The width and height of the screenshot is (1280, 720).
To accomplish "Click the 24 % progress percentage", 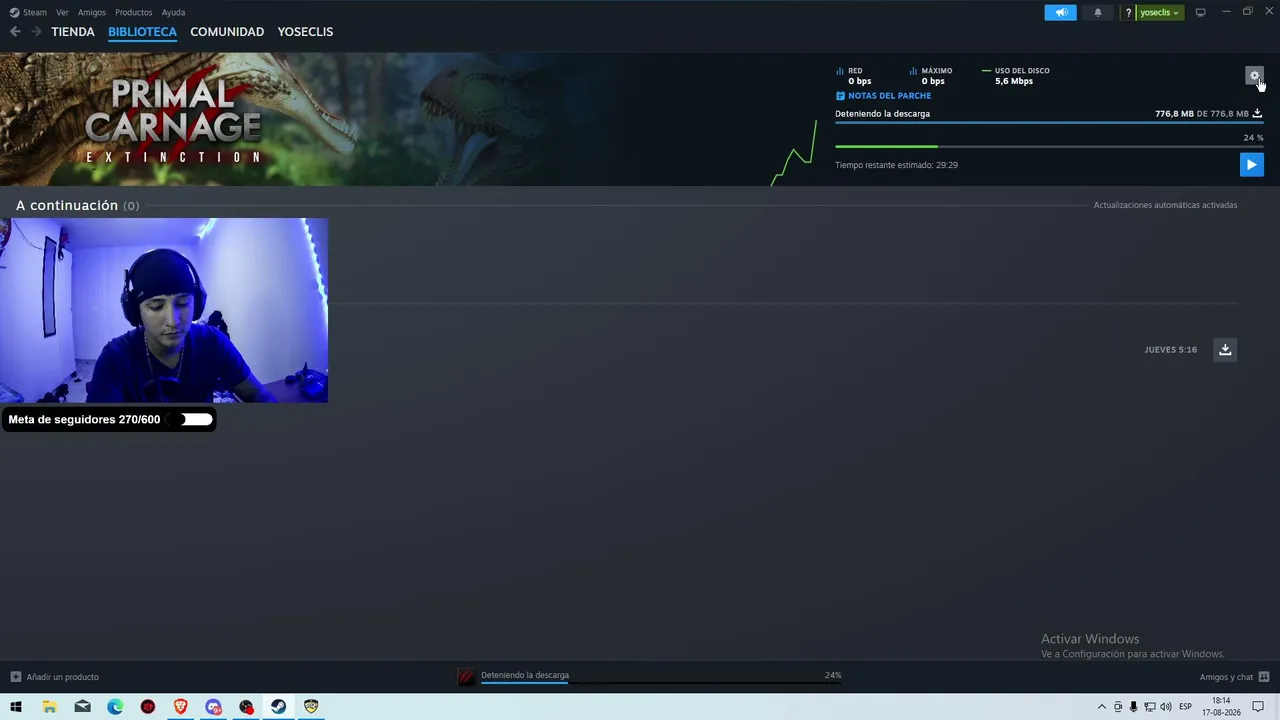I will pyautogui.click(x=1253, y=138).
